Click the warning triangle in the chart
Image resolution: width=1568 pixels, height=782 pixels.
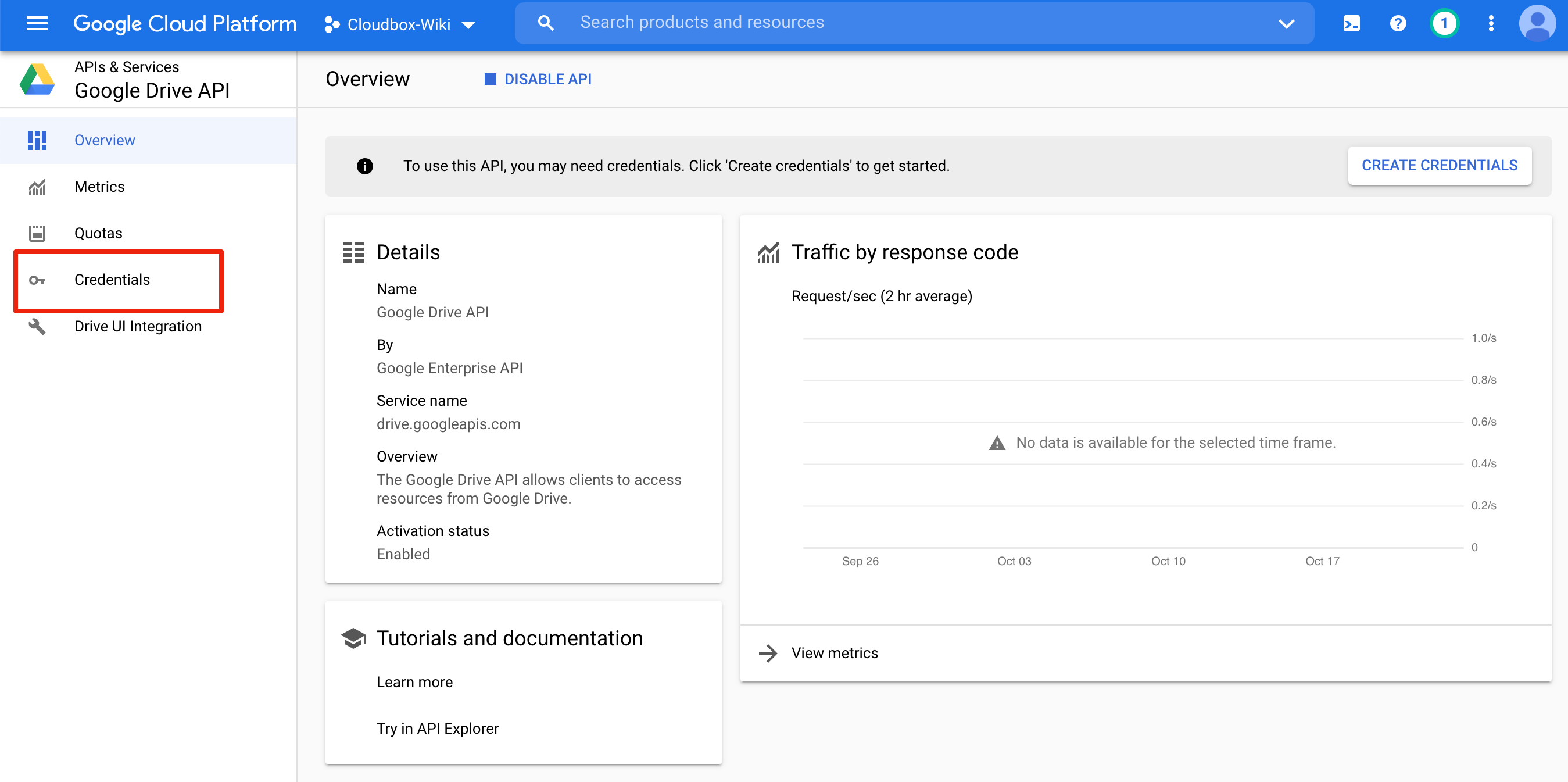coord(997,443)
